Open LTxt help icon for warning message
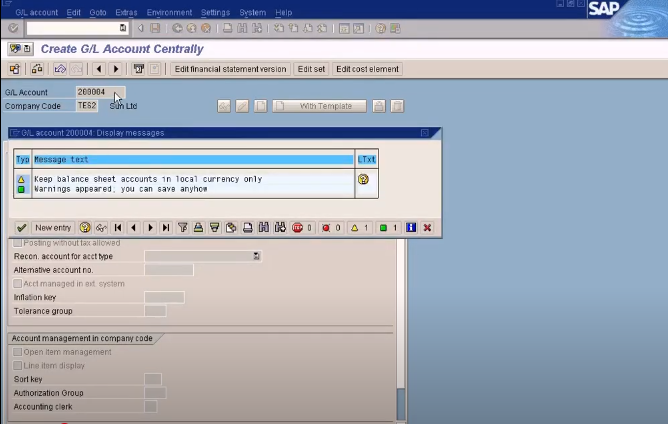668x424 pixels. [x=363, y=179]
